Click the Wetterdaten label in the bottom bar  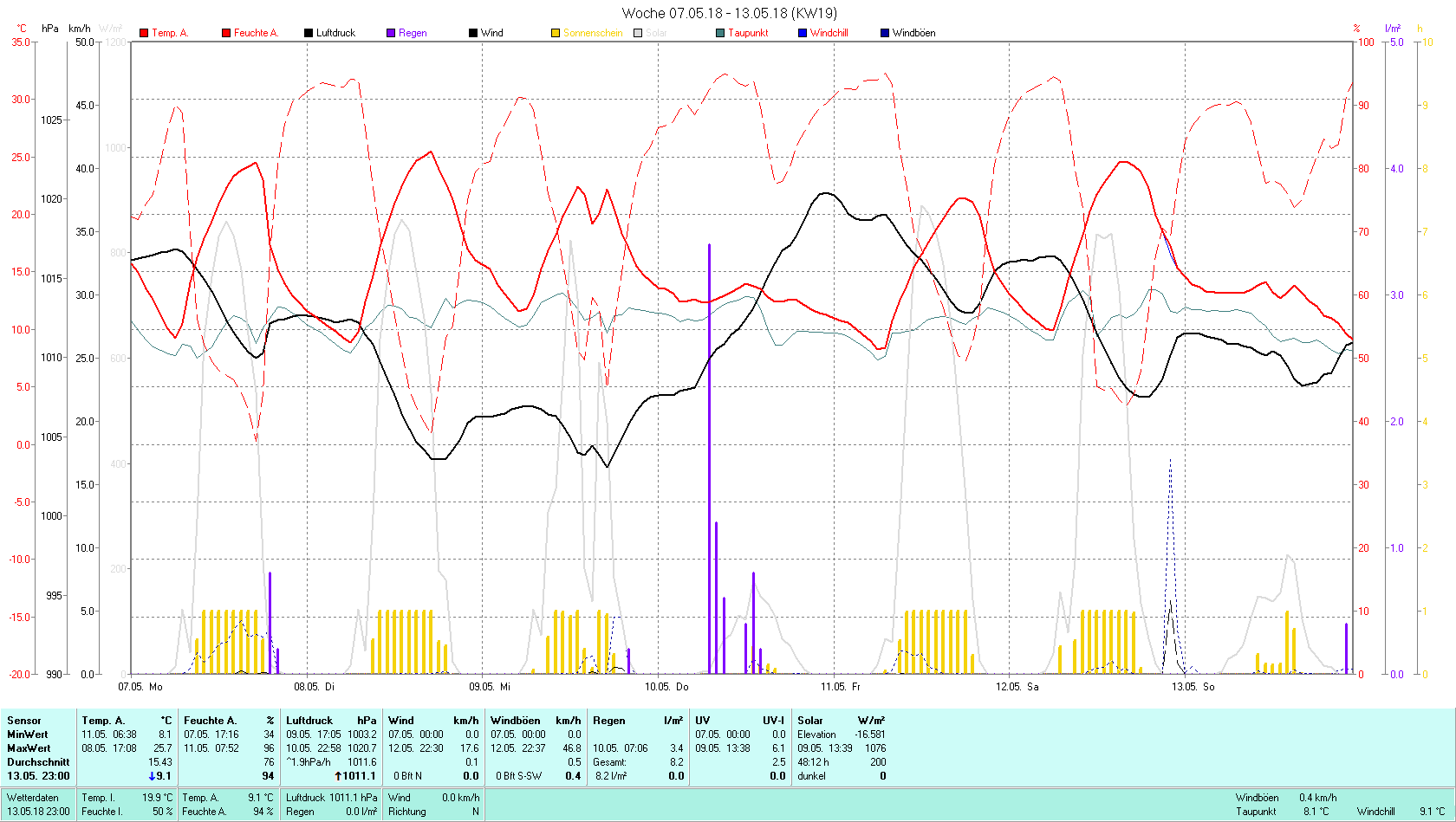pyautogui.click(x=33, y=798)
